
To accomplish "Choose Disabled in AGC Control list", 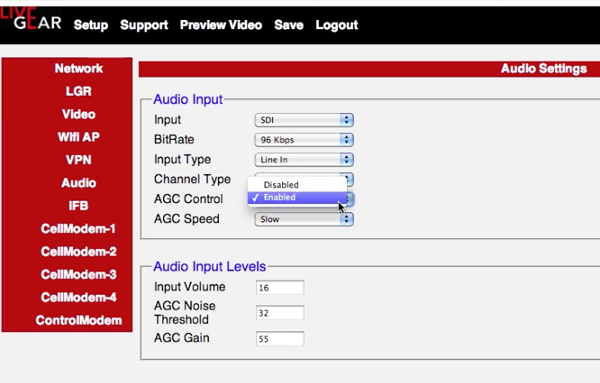I will [x=297, y=185].
